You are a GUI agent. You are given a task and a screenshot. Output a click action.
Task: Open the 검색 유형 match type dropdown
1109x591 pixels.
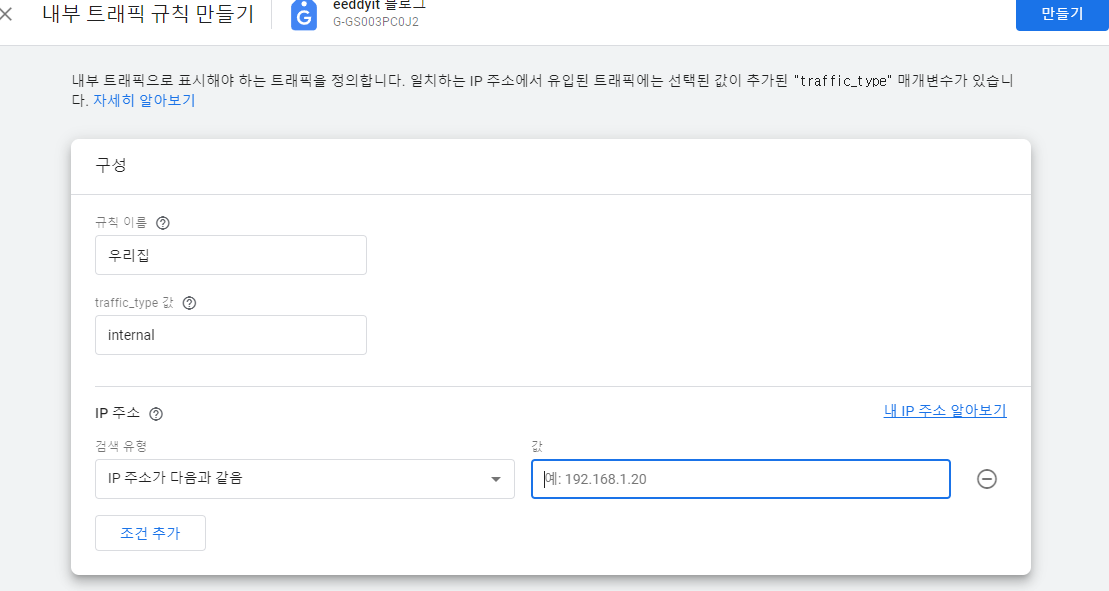tap(305, 479)
